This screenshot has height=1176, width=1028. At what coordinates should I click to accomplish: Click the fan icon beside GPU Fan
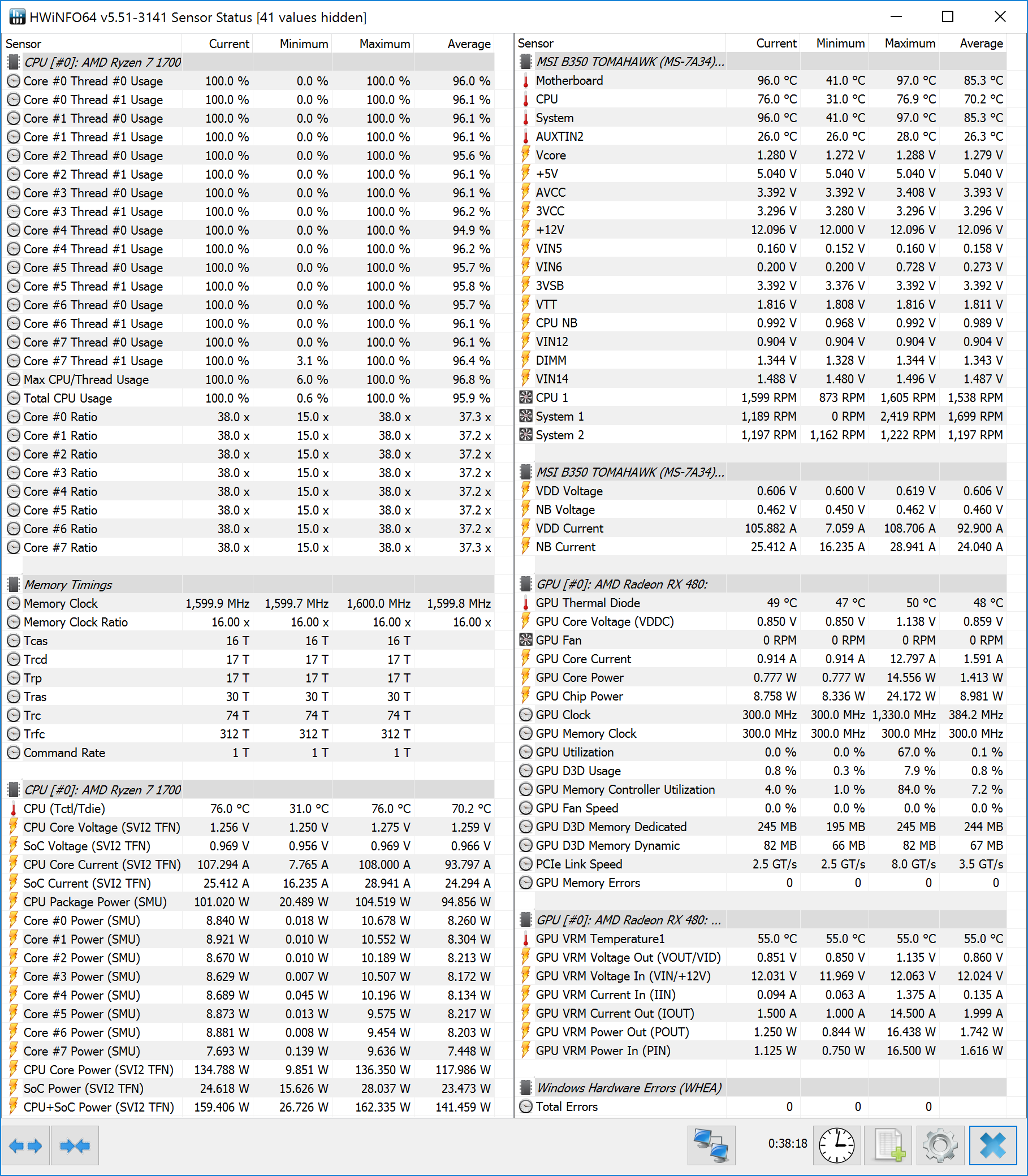525,640
